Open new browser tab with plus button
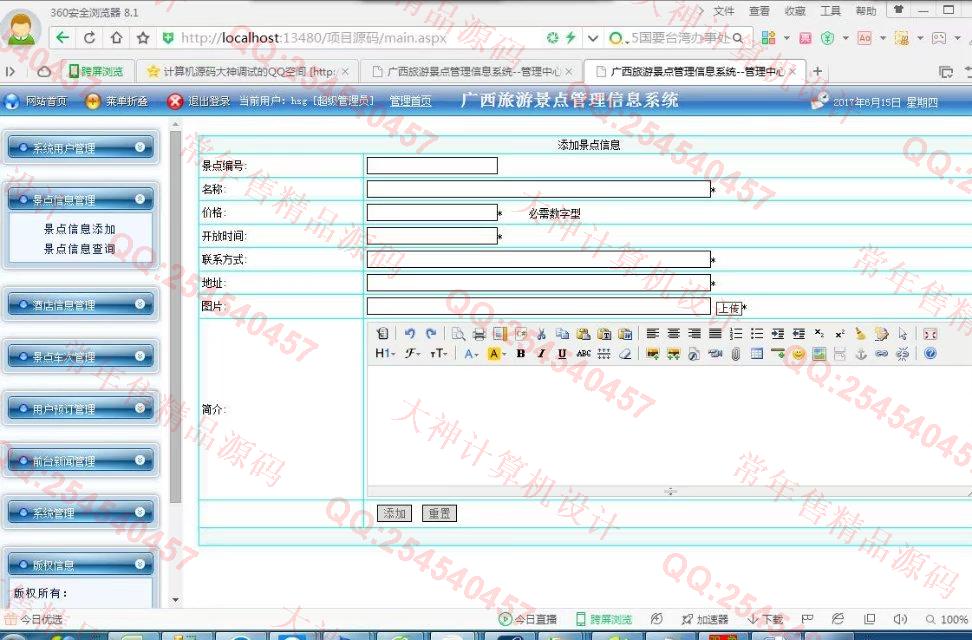This screenshot has height=640, width=972. [x=818, y=71]
